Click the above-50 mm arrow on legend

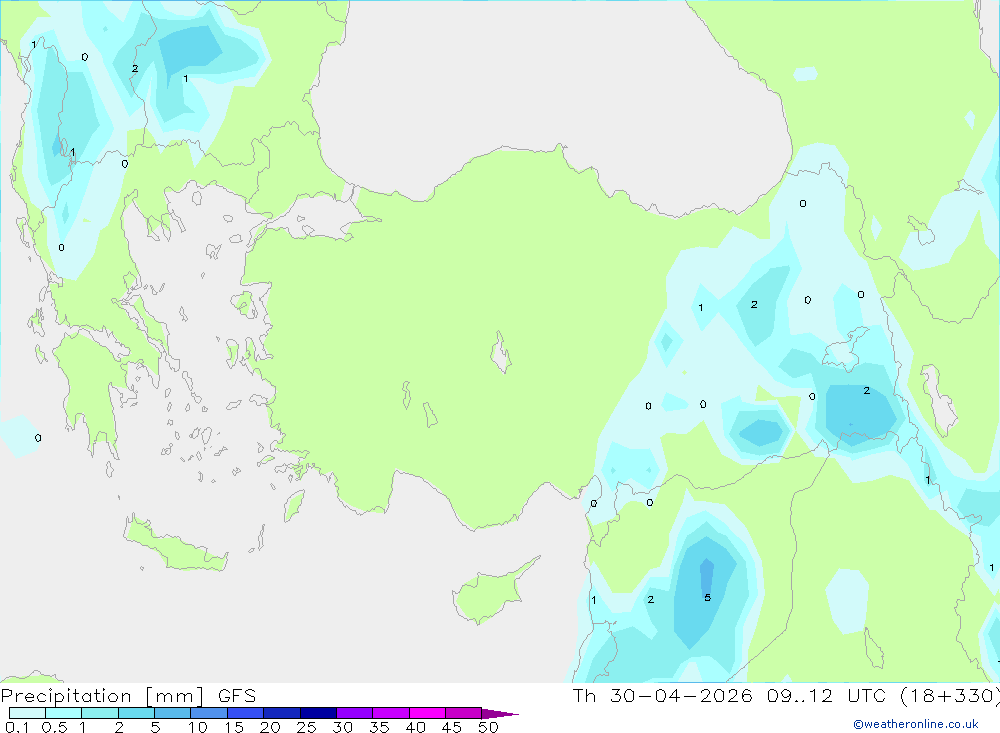pyautogui.click(x=499, y=713)
